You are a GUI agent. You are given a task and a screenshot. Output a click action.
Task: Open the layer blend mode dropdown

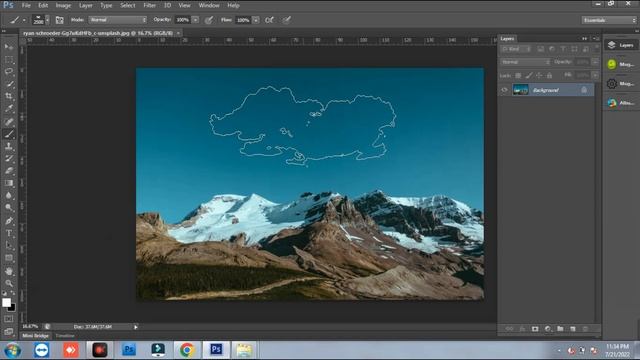525,62
